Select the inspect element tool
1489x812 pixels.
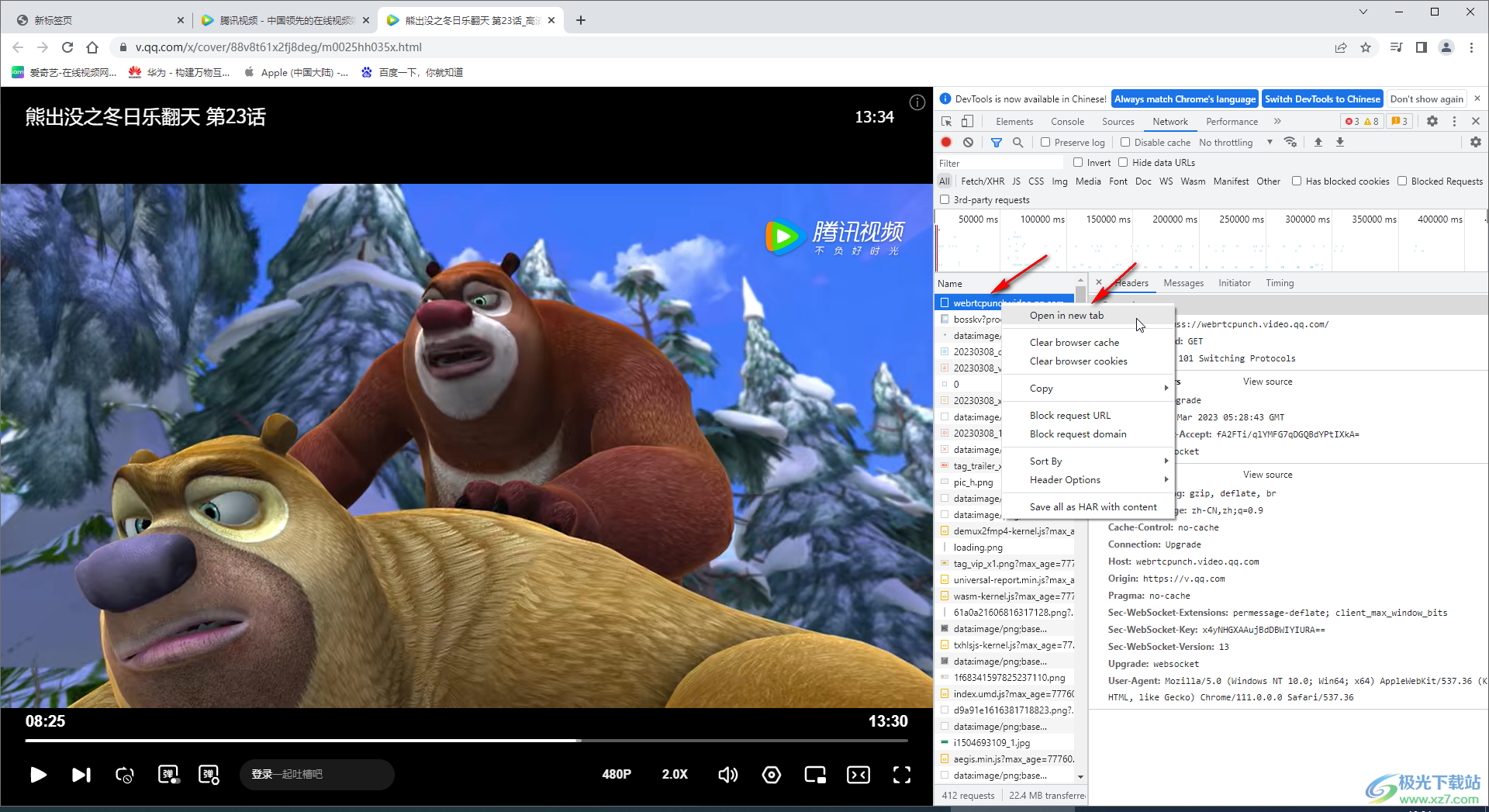pos(946,122)
